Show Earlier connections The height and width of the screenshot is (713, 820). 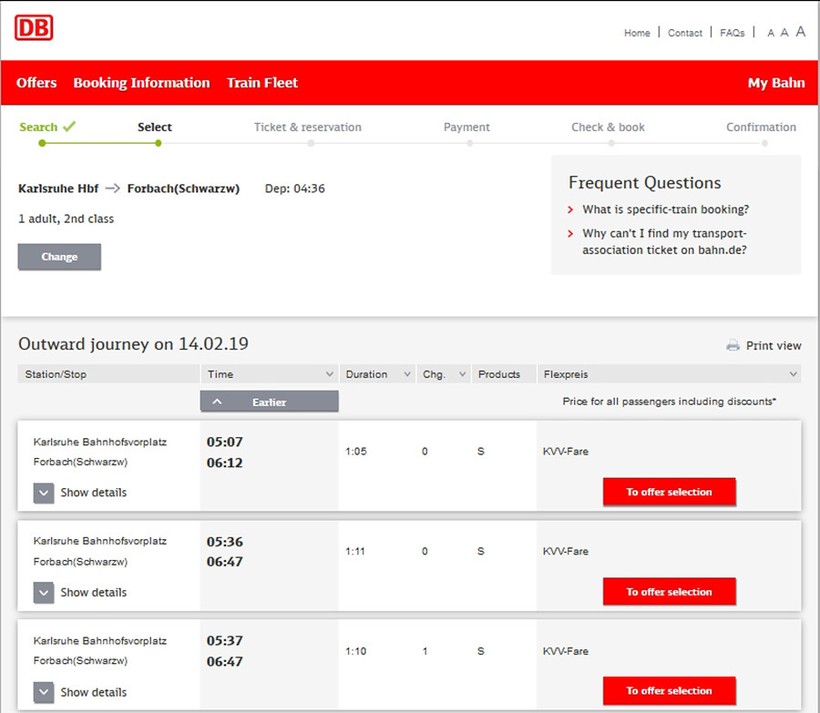[x=269, y=402]
